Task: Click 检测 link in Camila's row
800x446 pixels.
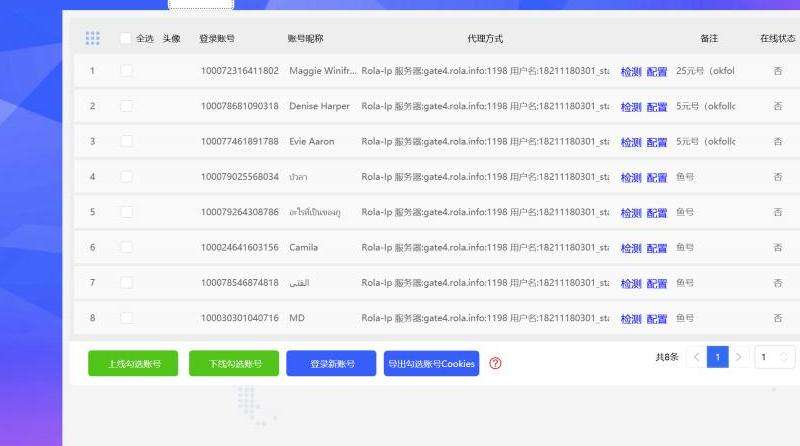Action: point(631,248)
